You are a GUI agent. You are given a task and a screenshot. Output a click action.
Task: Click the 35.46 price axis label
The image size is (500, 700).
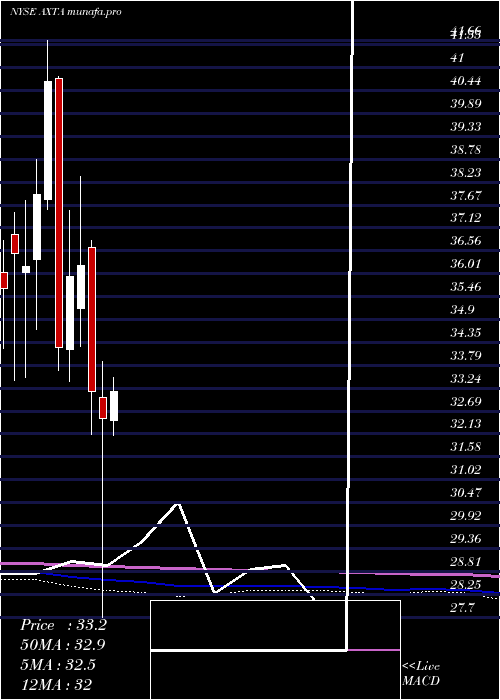[466, 287]
